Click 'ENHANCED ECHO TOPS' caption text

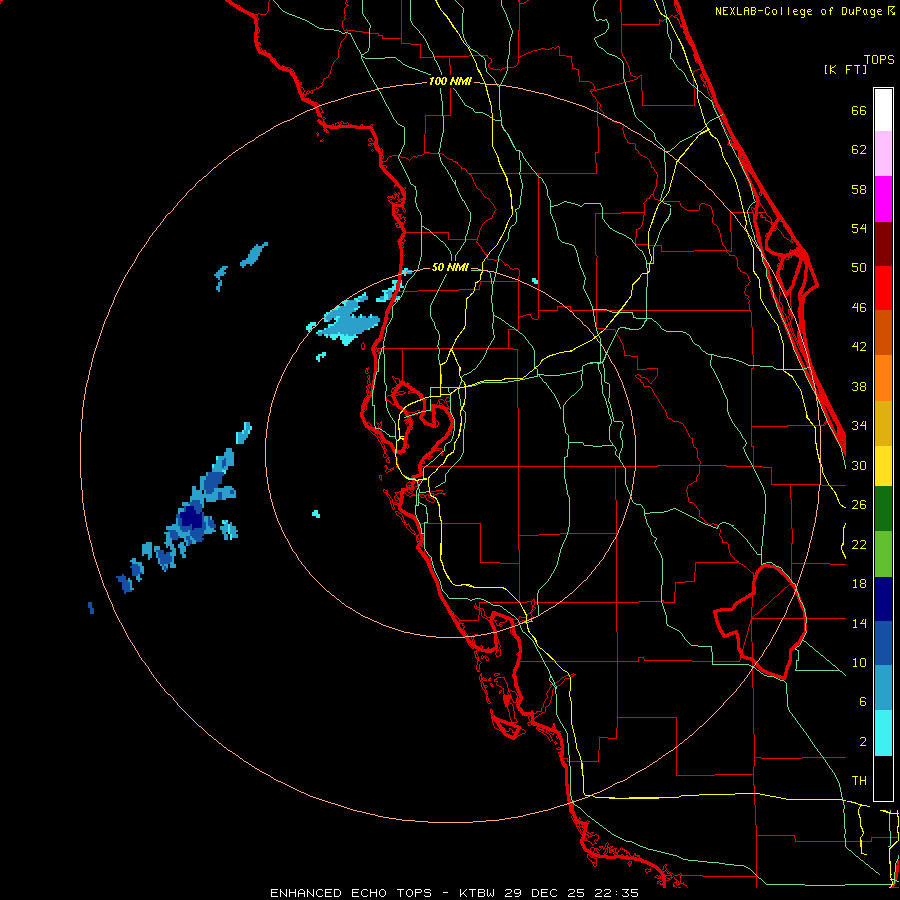tap(351, 893)
